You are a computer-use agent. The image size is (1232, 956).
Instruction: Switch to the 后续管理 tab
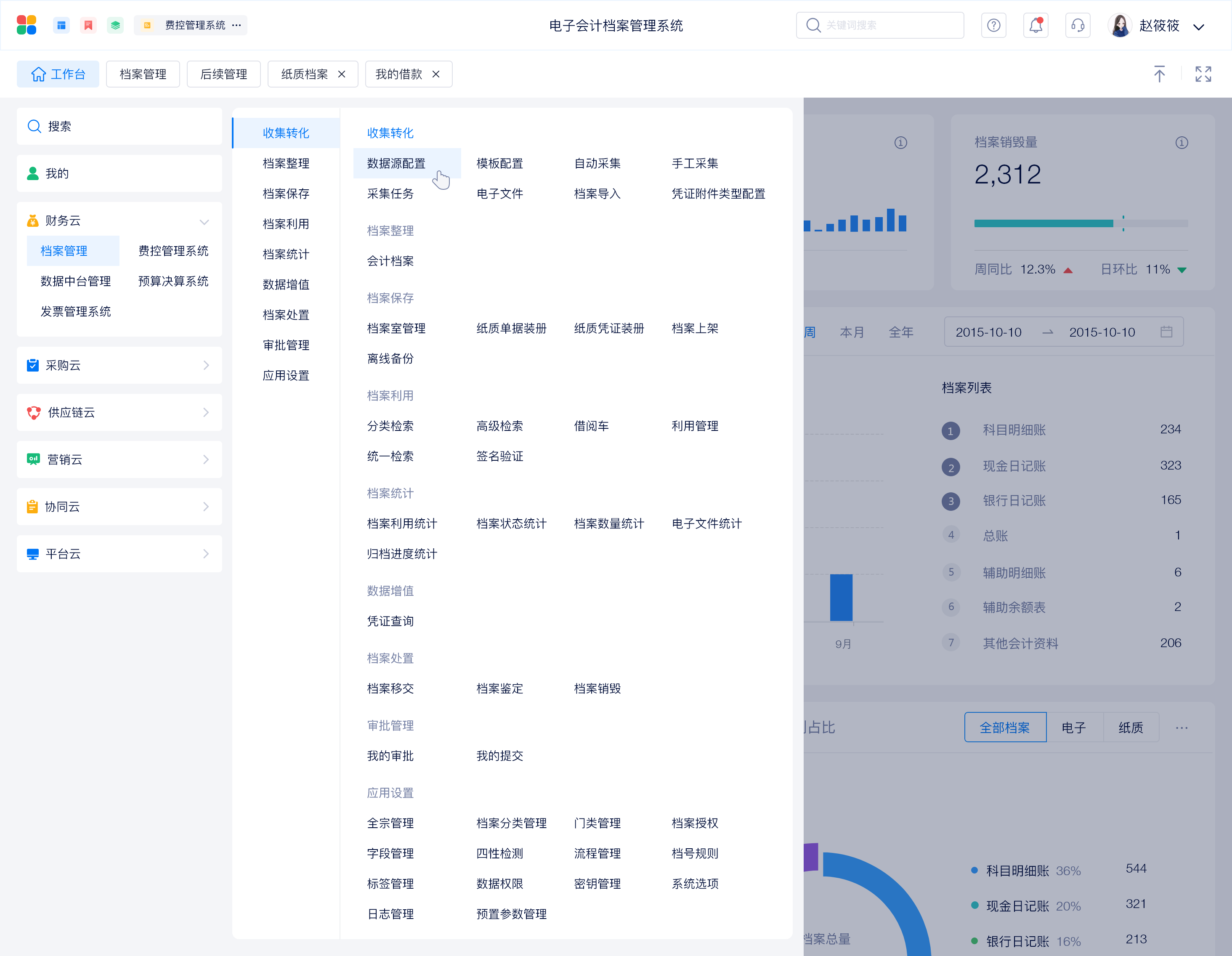coord(223,74)
